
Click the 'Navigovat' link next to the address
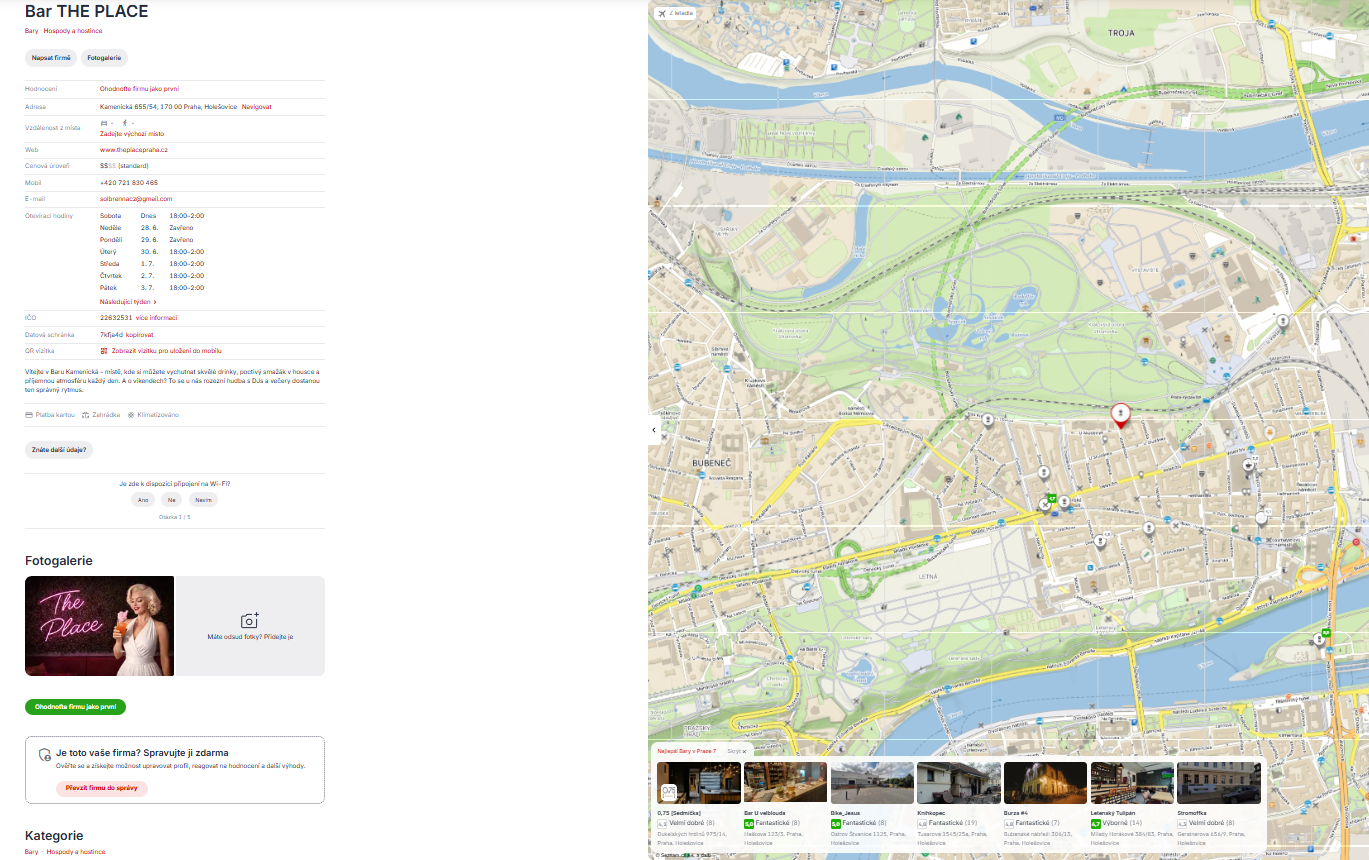[256, 106]
